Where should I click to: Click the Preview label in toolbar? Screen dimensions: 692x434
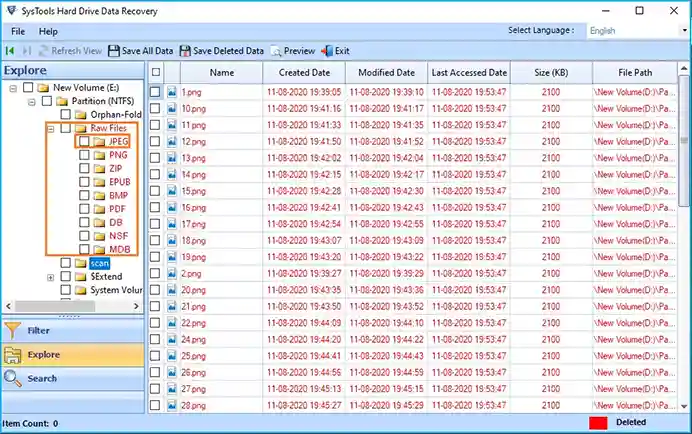point(299,51)
